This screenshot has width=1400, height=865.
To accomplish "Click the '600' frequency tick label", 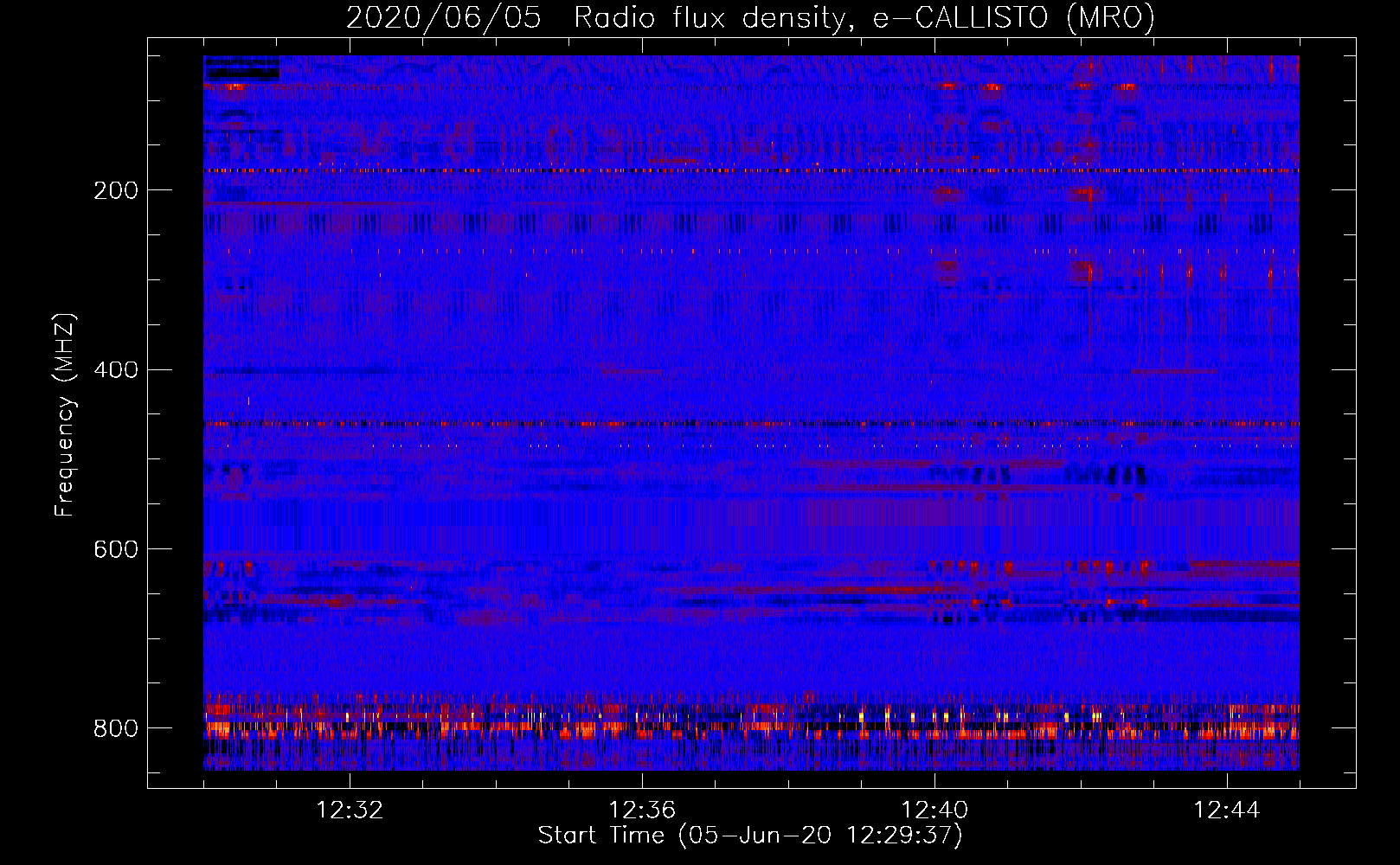I will pos(116,550).
